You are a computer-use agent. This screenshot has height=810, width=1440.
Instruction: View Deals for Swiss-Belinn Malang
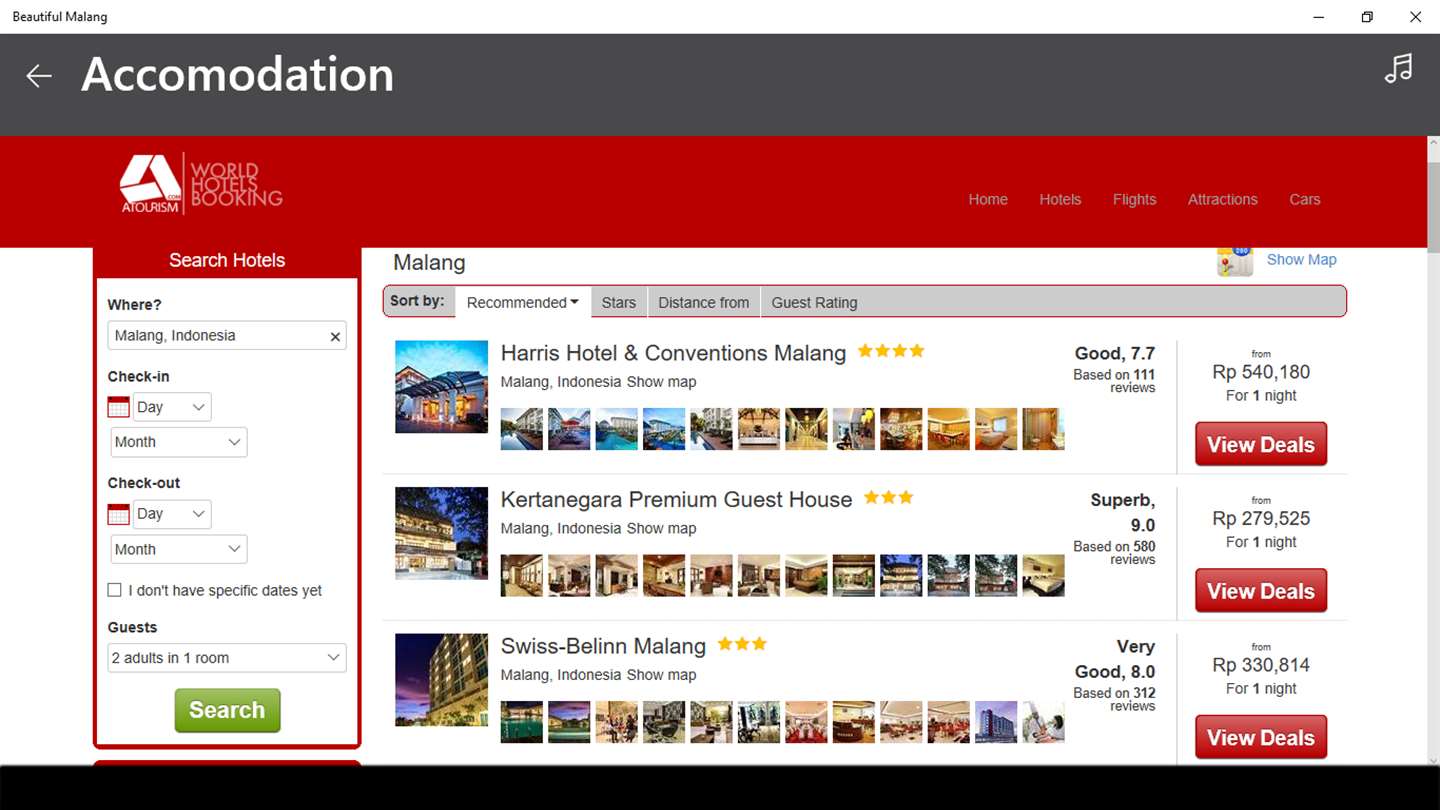(x=1260, y=738)
